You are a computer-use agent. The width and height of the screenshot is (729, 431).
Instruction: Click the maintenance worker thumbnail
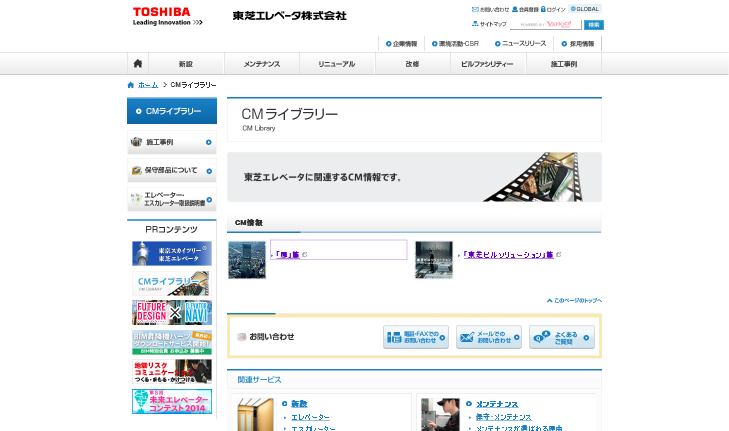point(440,415)
